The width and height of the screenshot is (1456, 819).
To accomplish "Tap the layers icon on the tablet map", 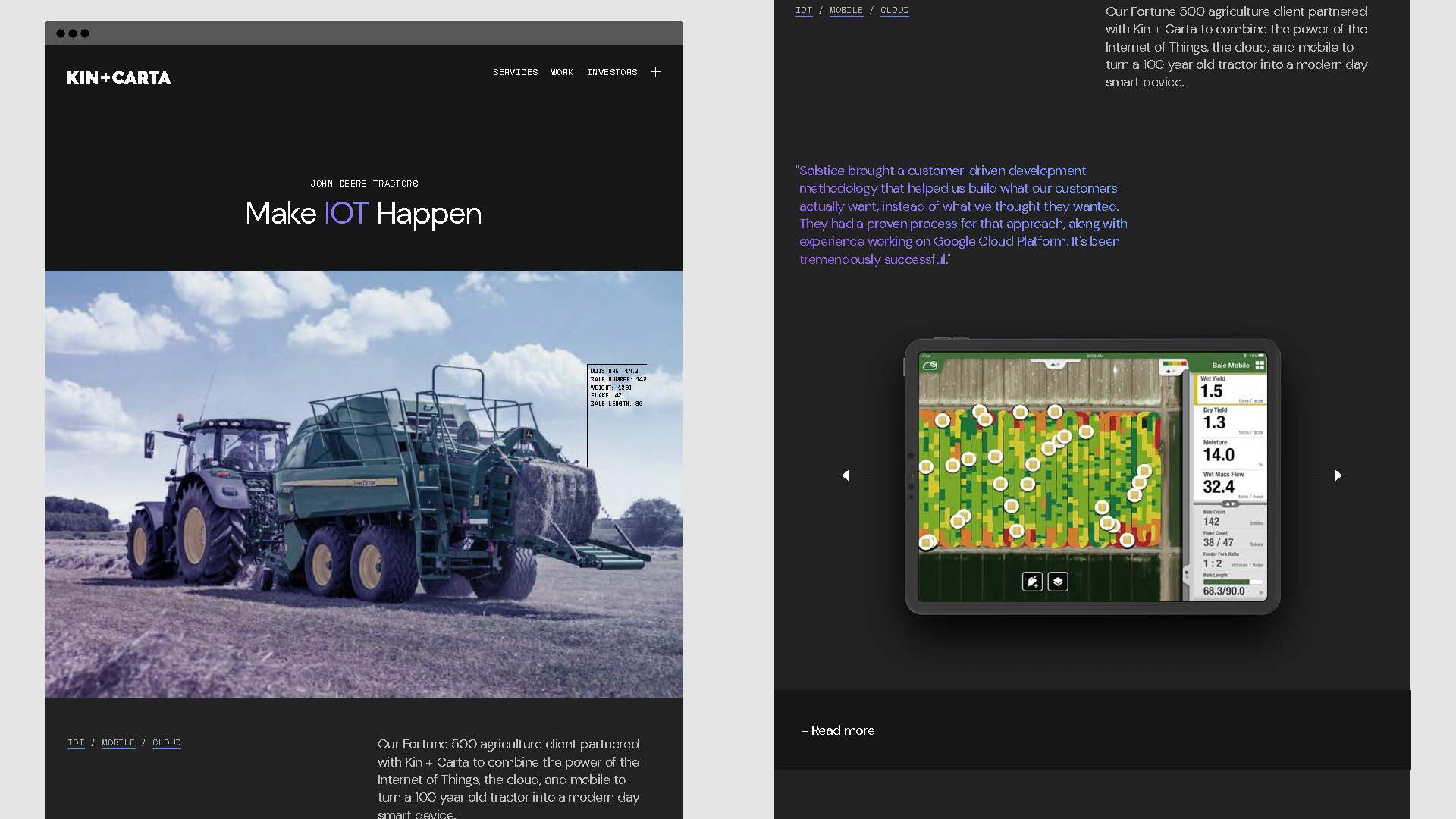I will pos(1058,582).
